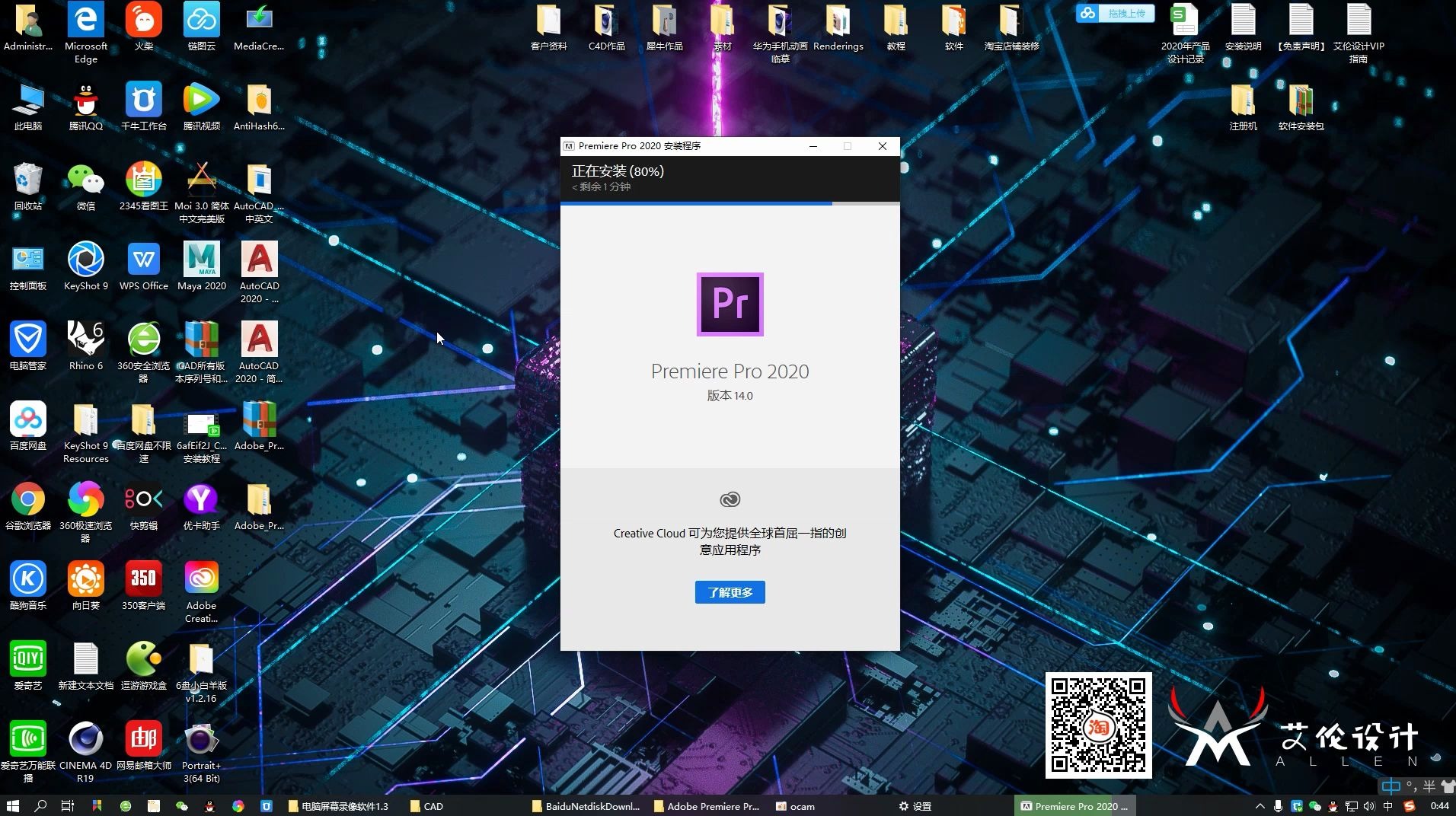Select the 正在安装 (80%) status text
The width and height of the screenshot is (1456, 816).
(x=618, y=171)
